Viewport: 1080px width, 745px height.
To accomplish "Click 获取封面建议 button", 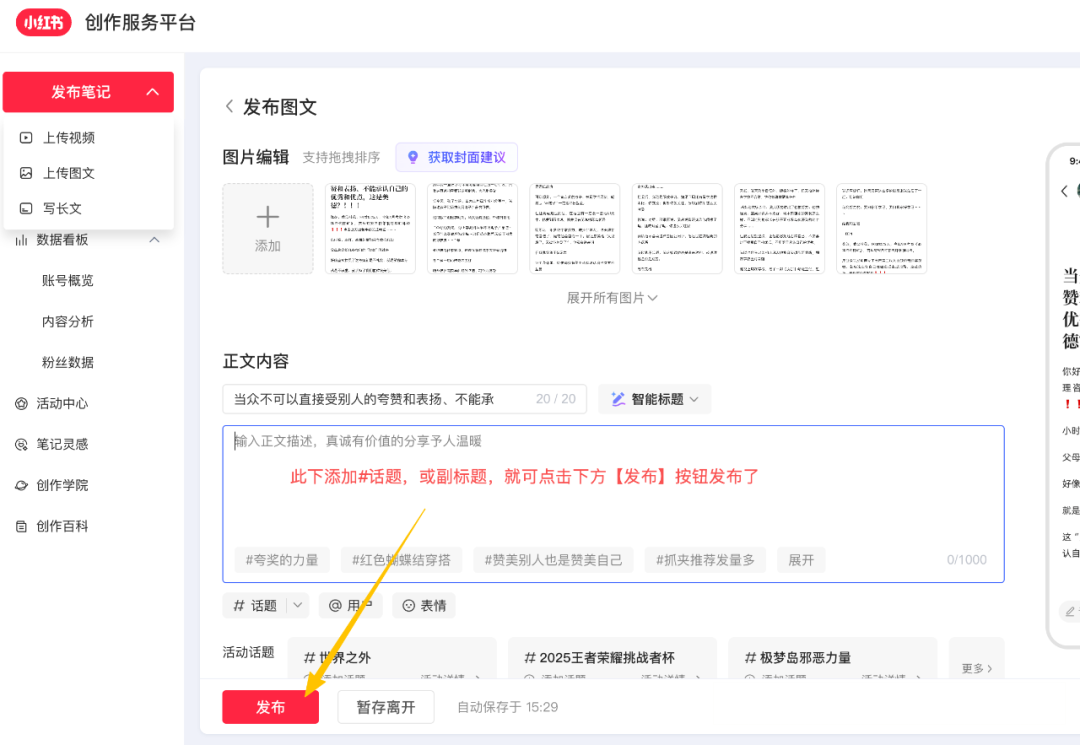I will click(x=457, y=157).
